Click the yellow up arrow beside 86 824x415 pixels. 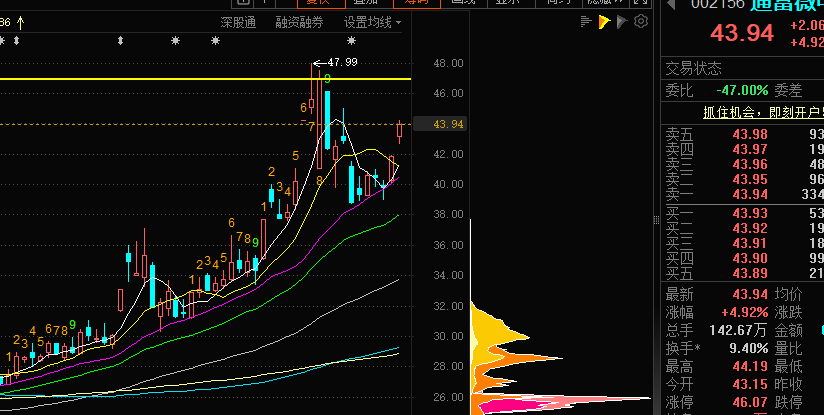coord(20,23)
